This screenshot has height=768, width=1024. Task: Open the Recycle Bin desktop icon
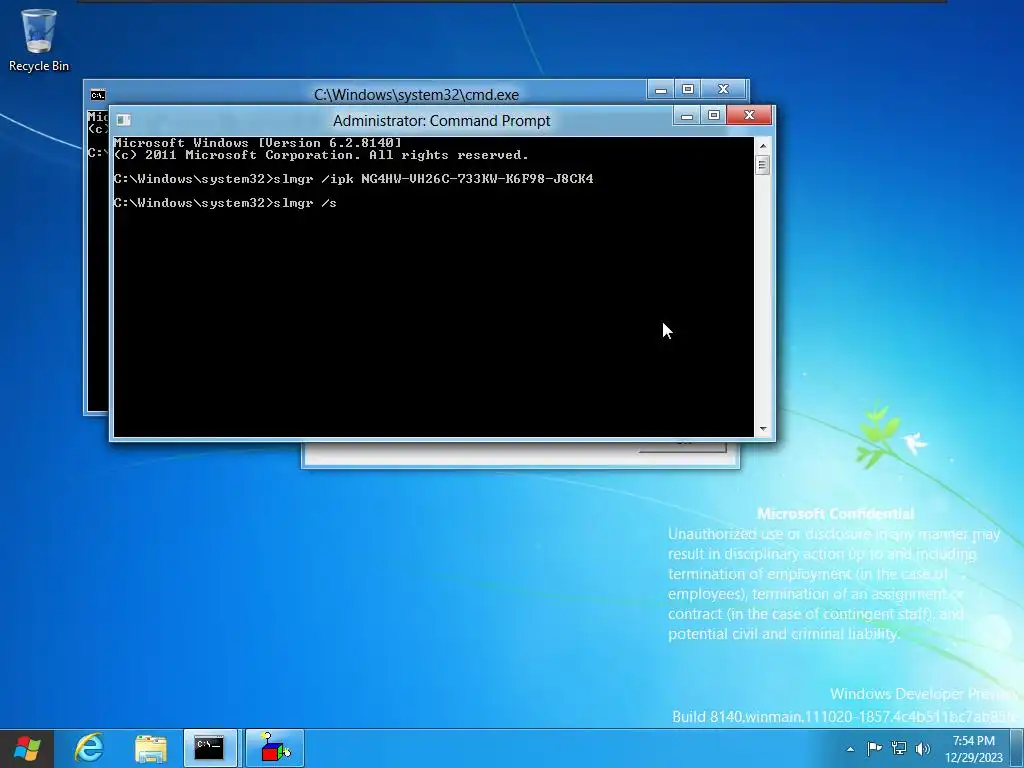[x=39, y=39]
